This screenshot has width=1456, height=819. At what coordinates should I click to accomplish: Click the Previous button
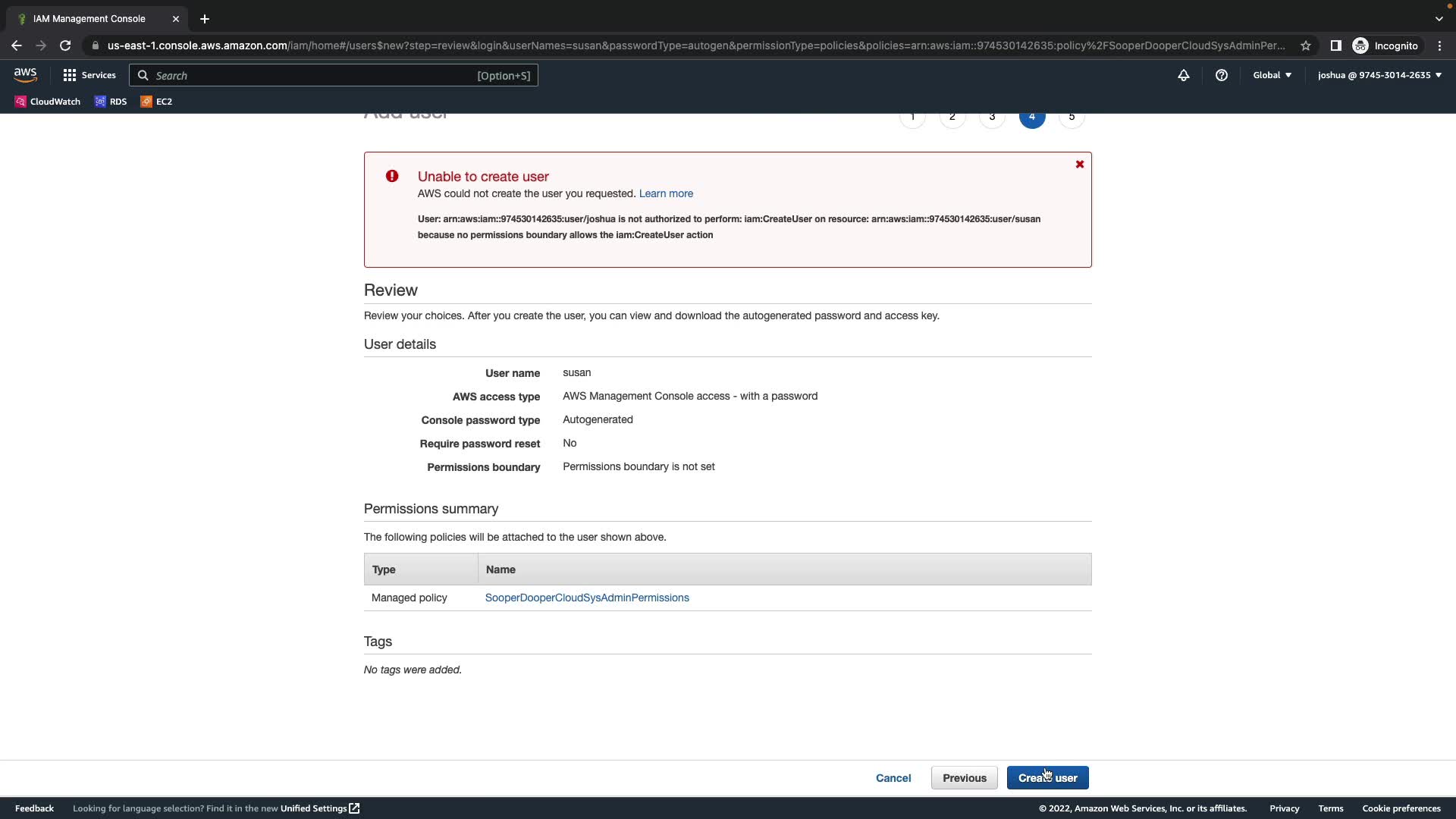(964, 778)
